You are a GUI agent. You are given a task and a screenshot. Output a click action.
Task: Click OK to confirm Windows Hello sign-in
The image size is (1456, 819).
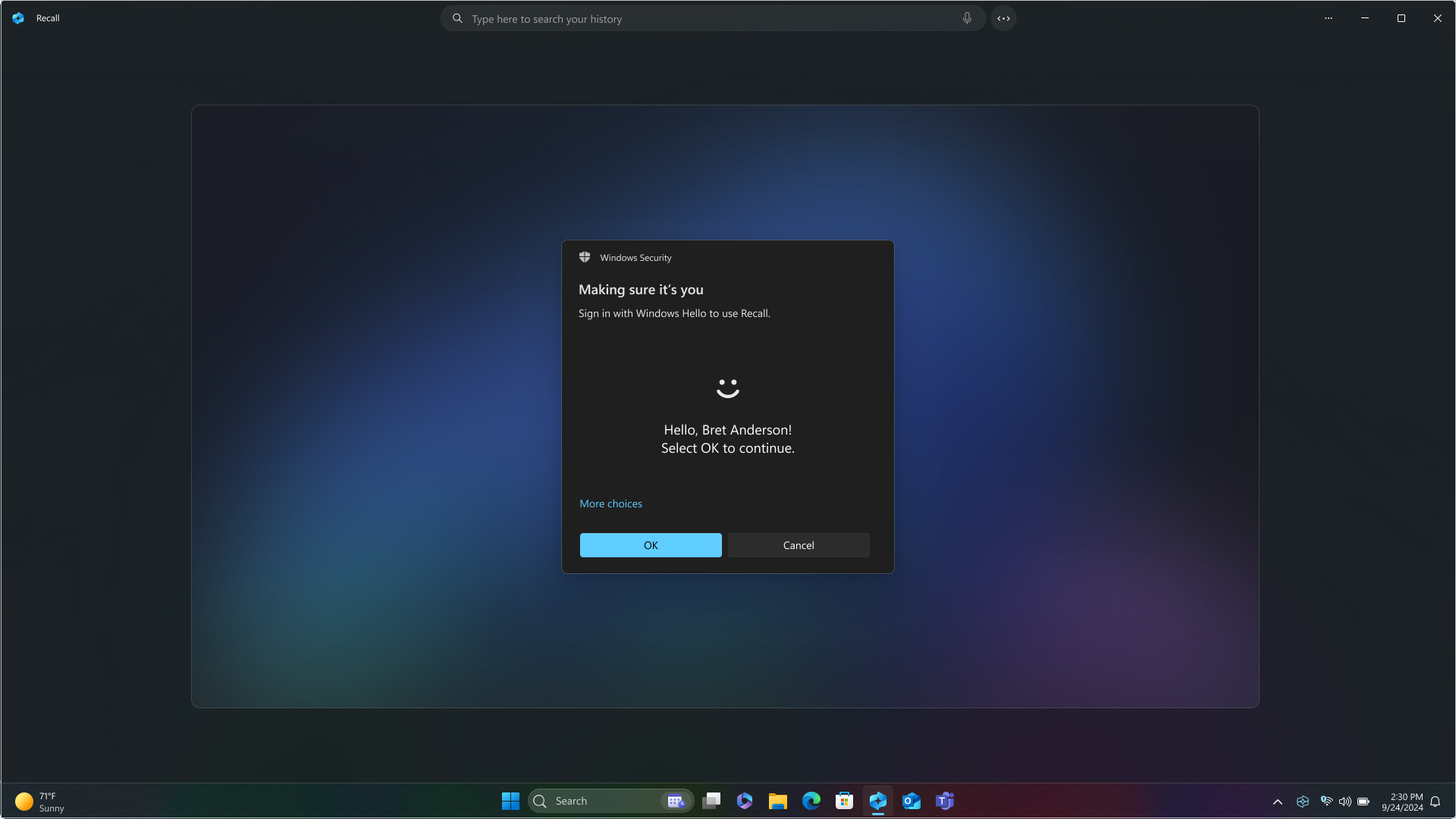click(651, 545)
